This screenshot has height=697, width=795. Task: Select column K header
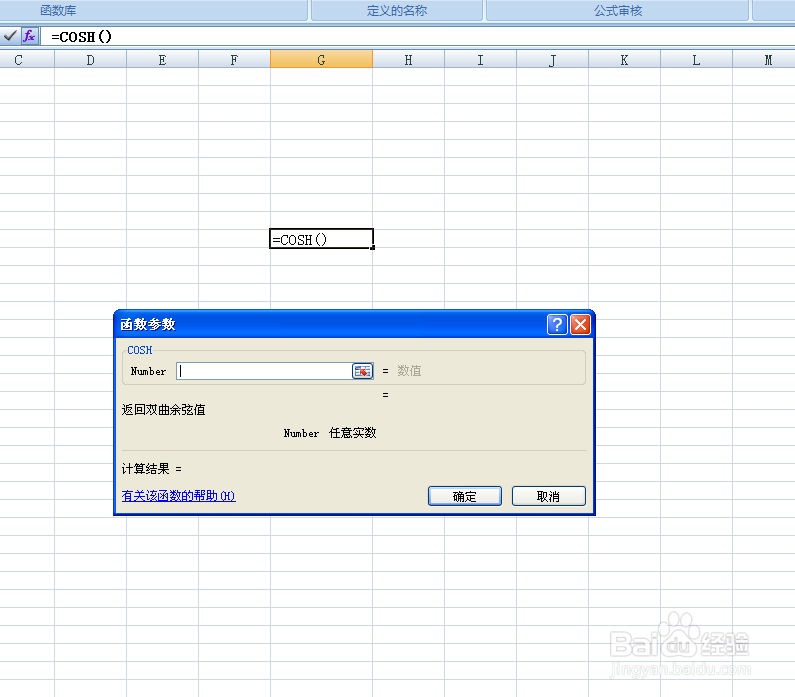pos(625,59)
